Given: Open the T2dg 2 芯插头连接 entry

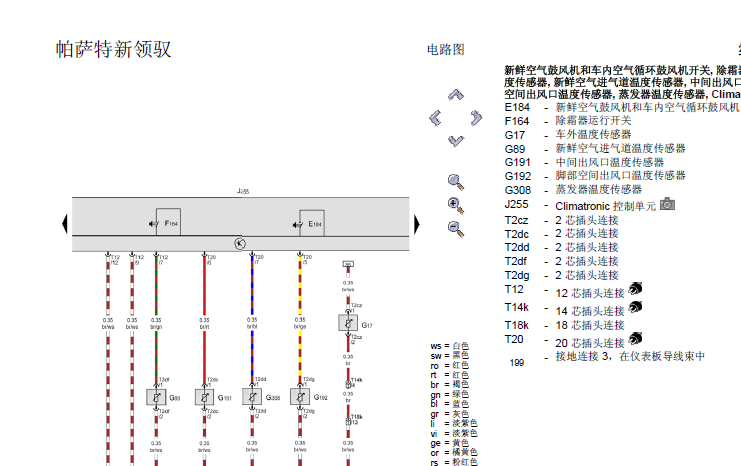Looking at the screenshot, I should 561,275.
